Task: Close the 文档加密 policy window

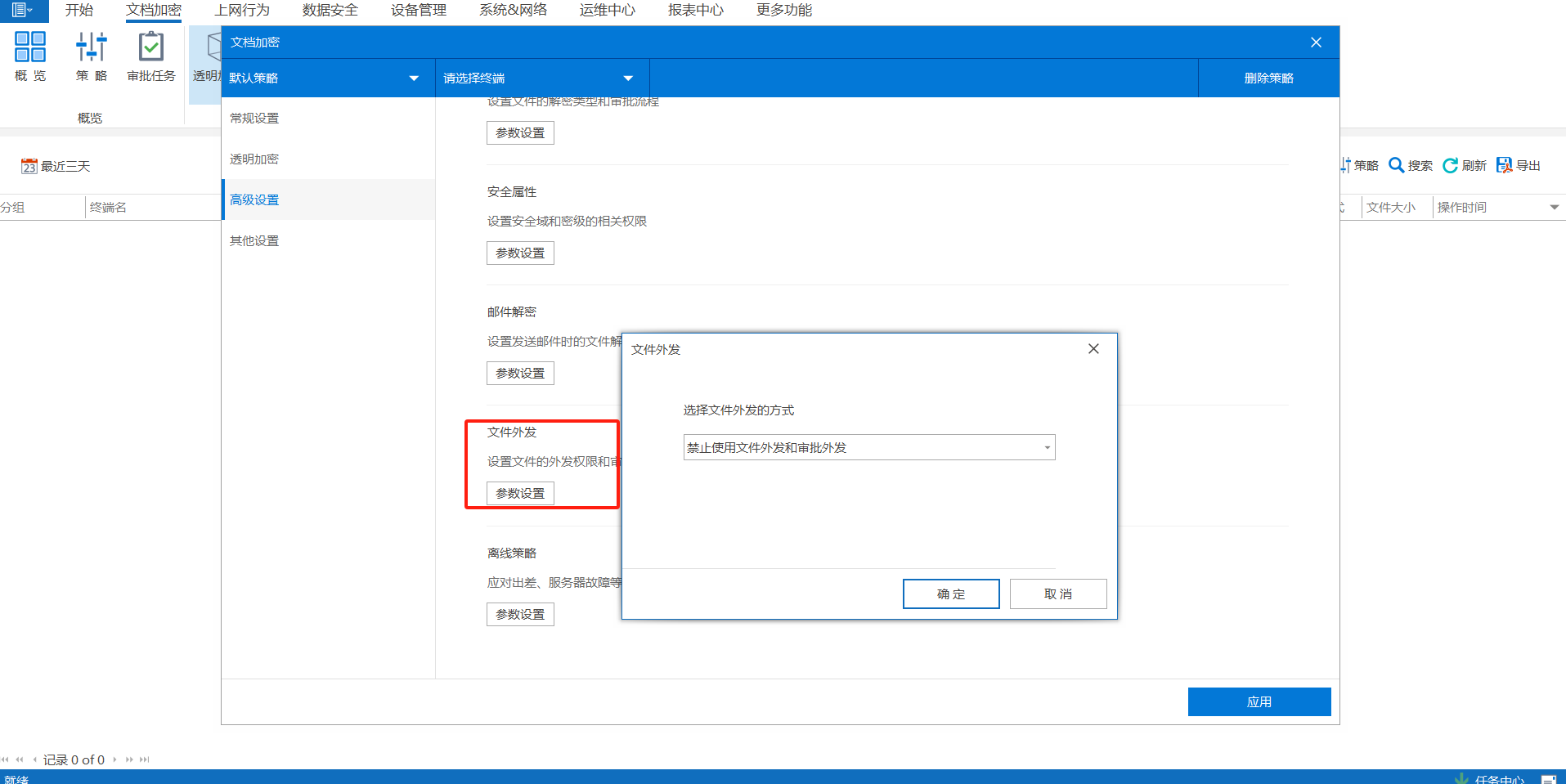Action: (x=1316, y=43)
